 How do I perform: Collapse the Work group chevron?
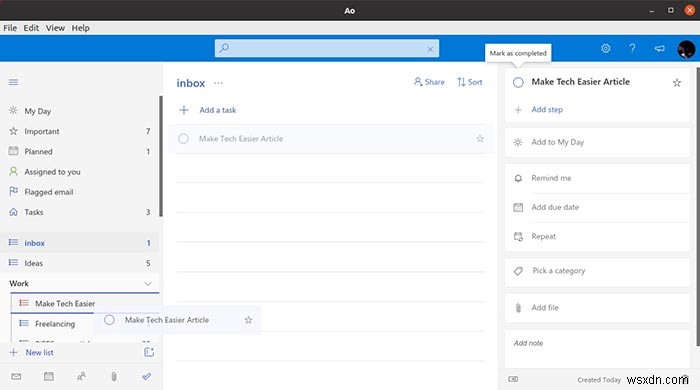[148, 284]
